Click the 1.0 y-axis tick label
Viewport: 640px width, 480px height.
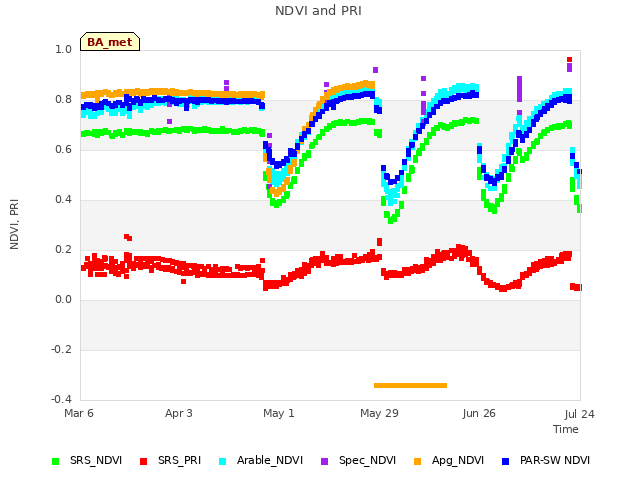pos(63,49)
